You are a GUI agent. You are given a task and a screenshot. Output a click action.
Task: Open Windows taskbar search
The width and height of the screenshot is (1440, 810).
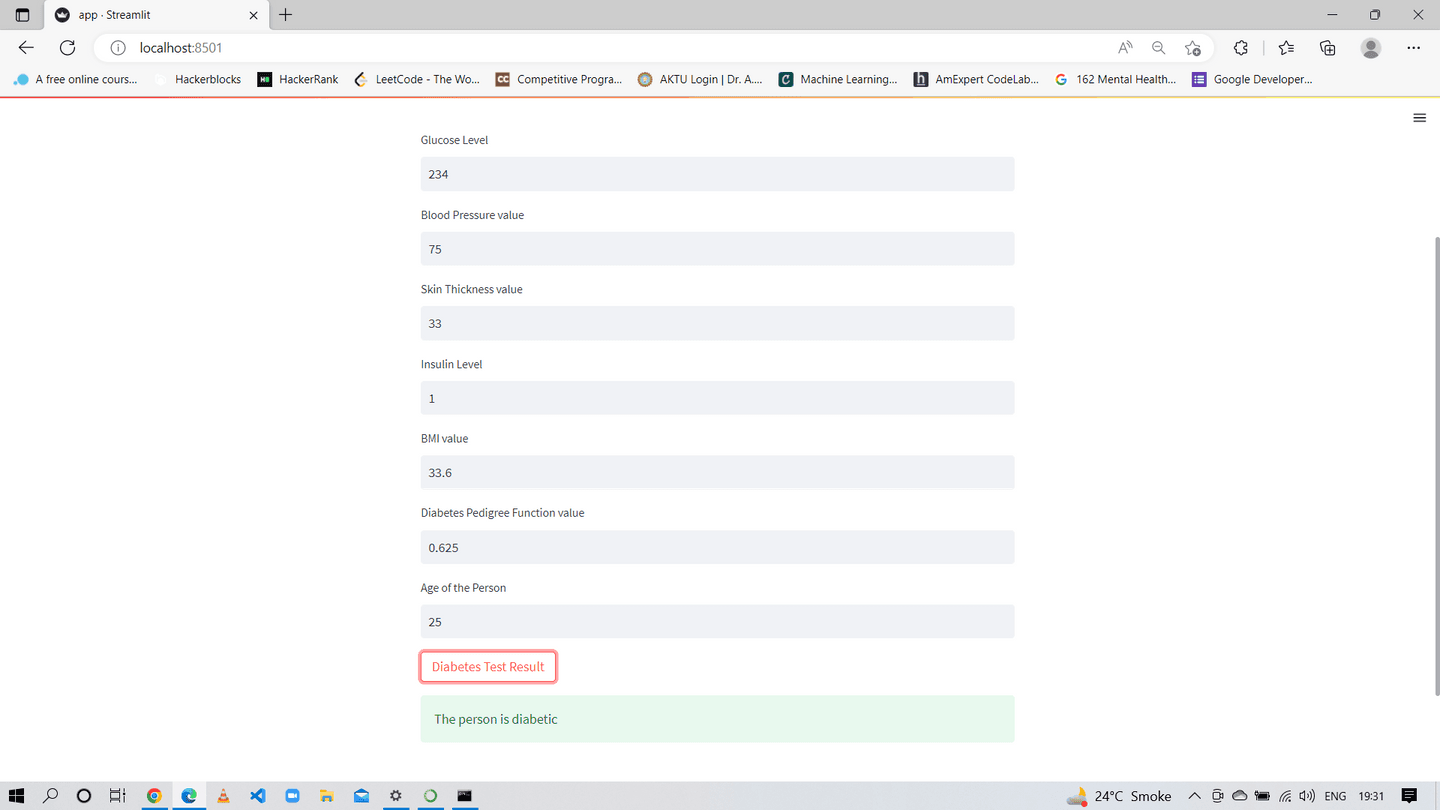click(x=51, y=796)
